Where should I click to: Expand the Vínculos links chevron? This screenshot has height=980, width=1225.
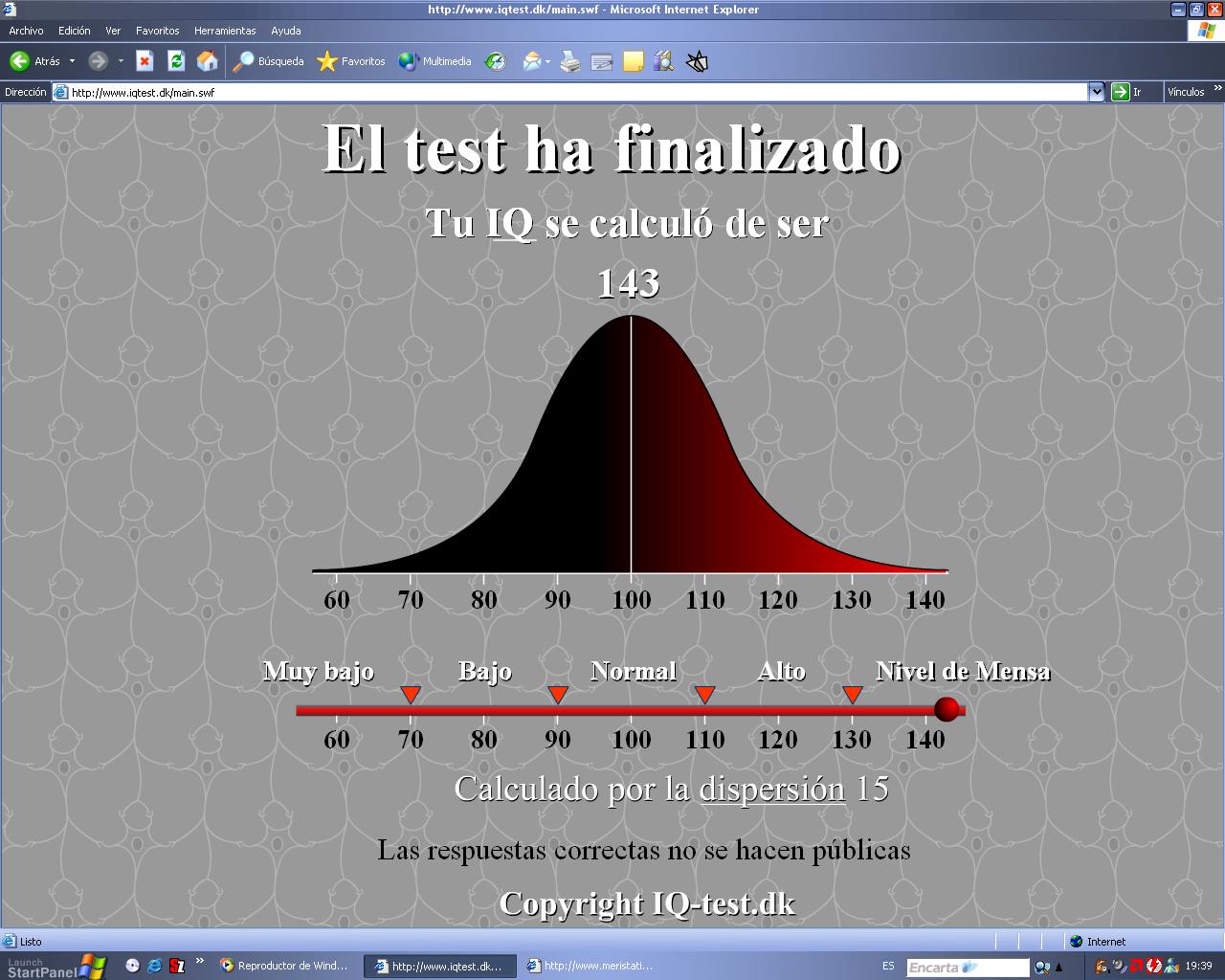(x=1217, y=89)
